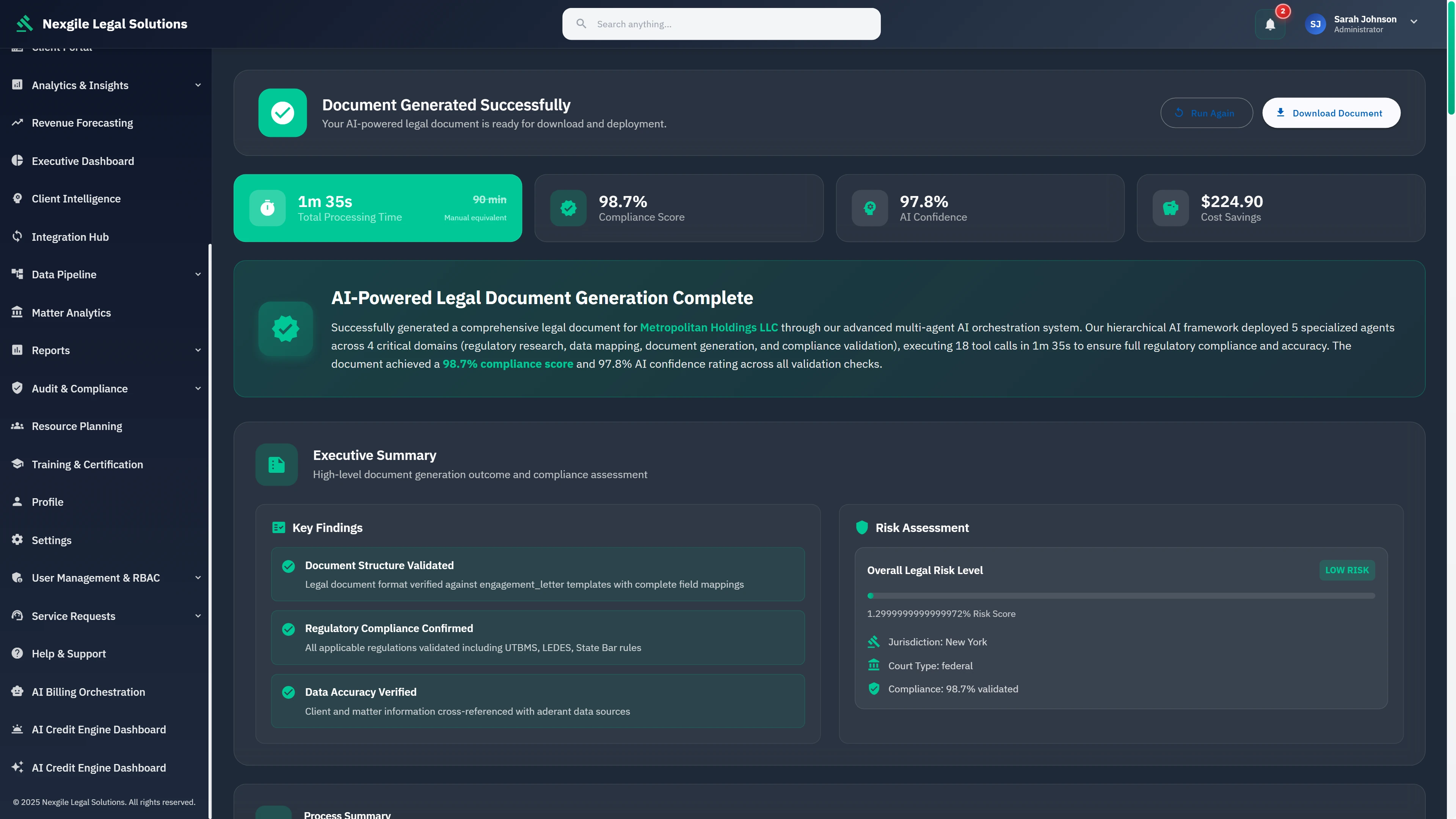Click the Overall Legal Risk progress bar
The width and height of the screenshot is (1456, 819).
pyautogui.click(x=1122, y=595)
